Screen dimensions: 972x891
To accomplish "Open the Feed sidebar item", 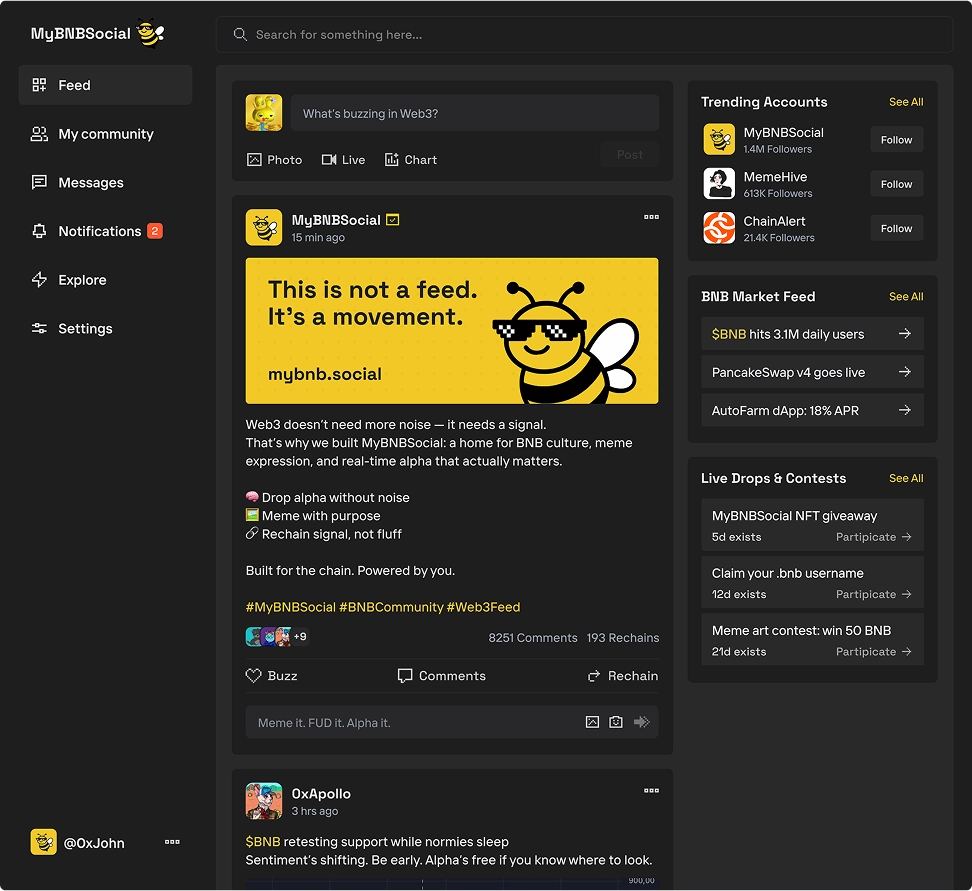I will pos(105,85).
